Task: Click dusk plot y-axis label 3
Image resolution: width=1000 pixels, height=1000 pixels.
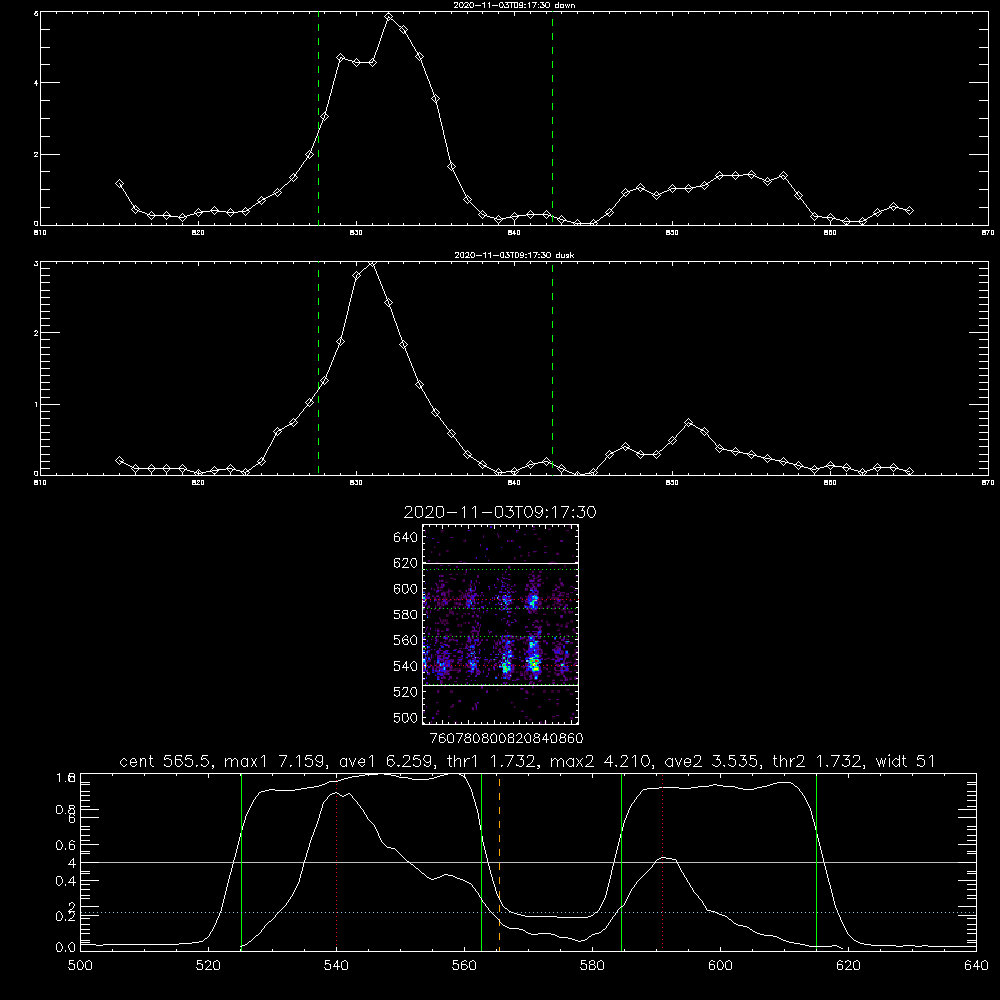Action: coord(36,263)
